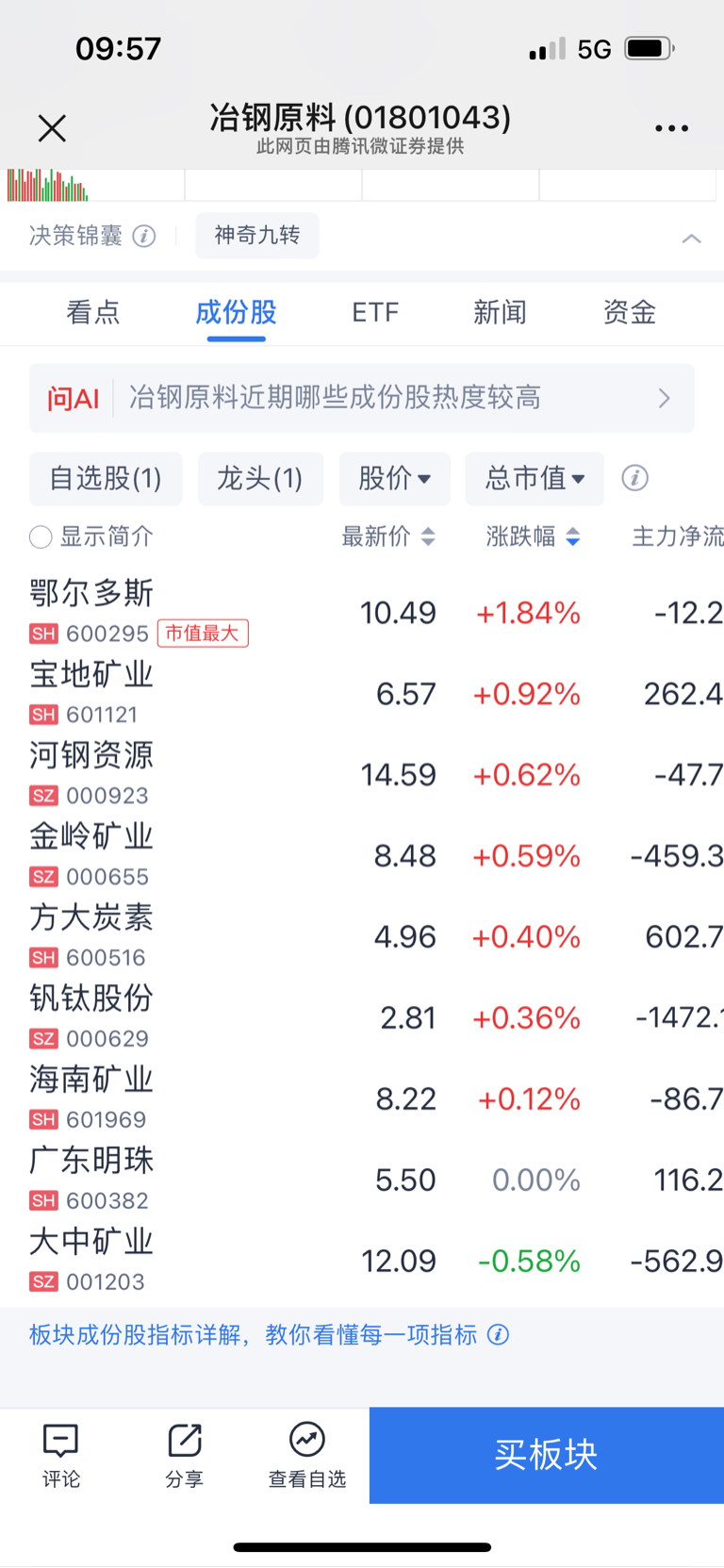The image size is (724, 1568).
Task: Tap the 买板块 buy button
Action: [547, 1455]
